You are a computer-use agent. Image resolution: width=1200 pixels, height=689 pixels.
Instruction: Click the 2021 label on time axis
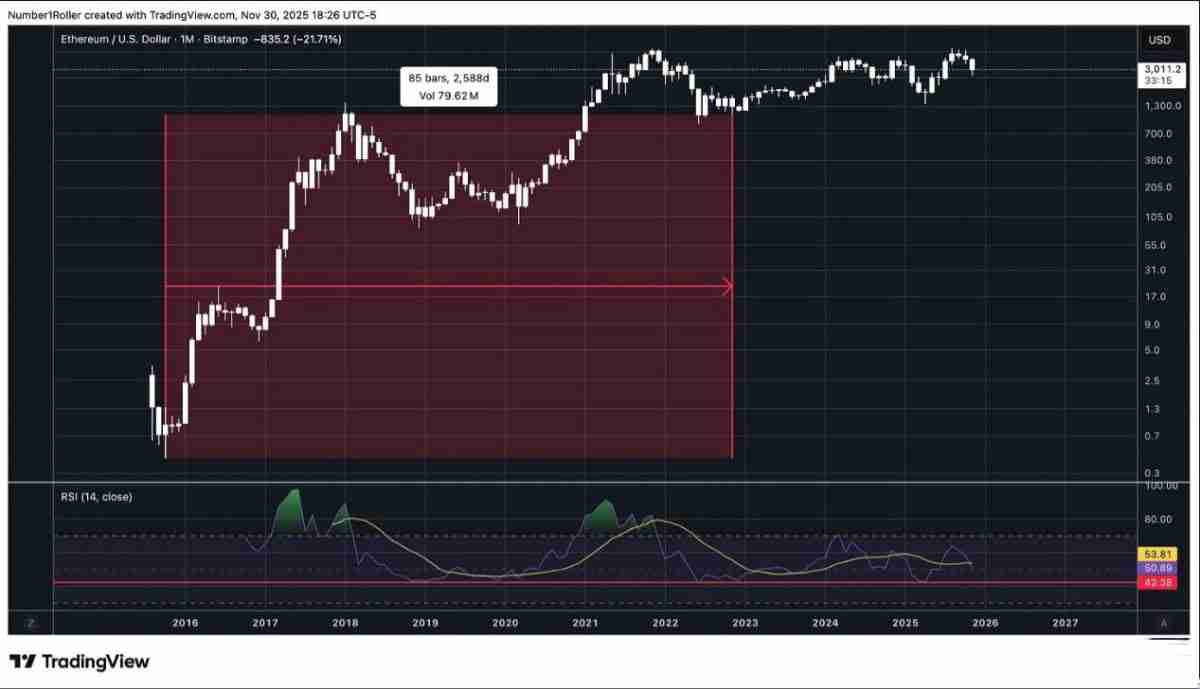tap(585, 623)
